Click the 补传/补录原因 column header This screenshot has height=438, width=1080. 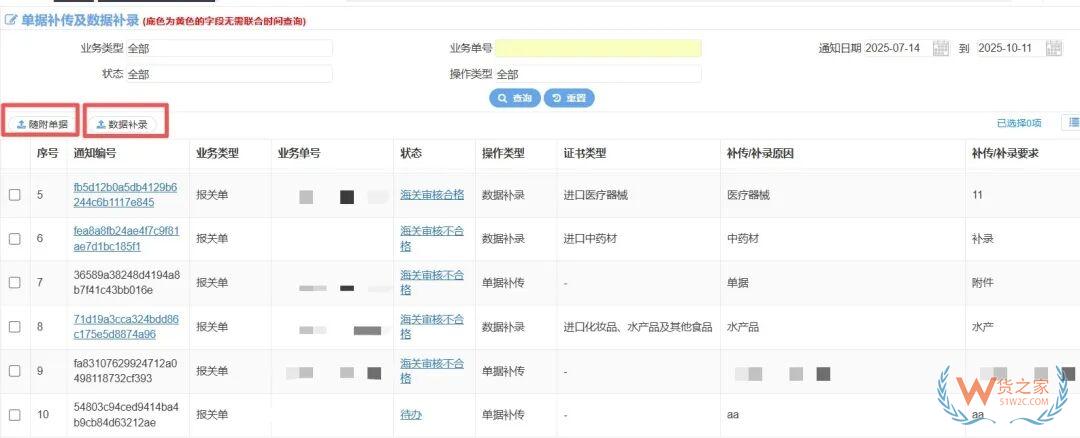click(760, 154)
